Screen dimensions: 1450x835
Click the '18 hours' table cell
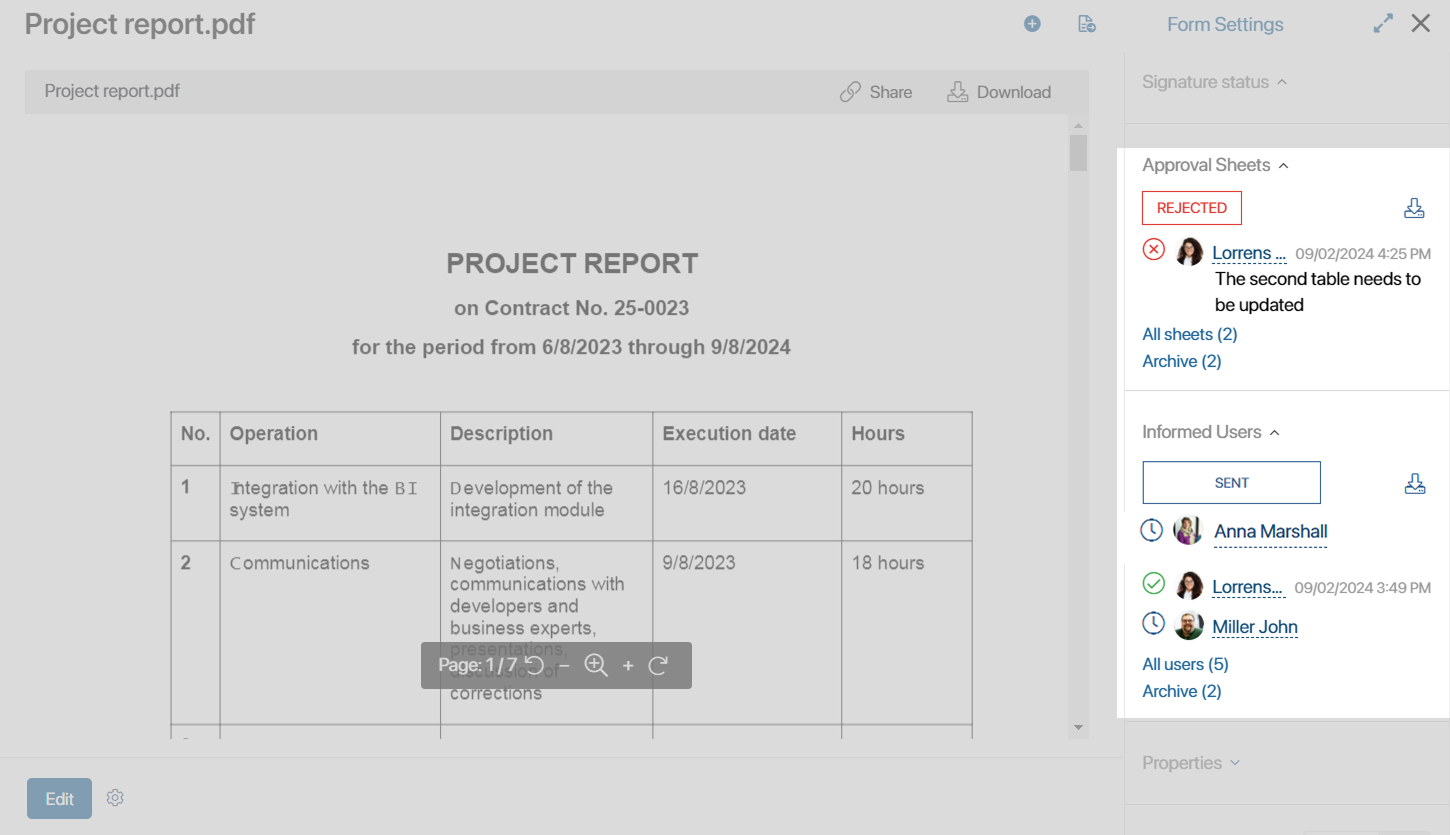click(x=888, y=563)
